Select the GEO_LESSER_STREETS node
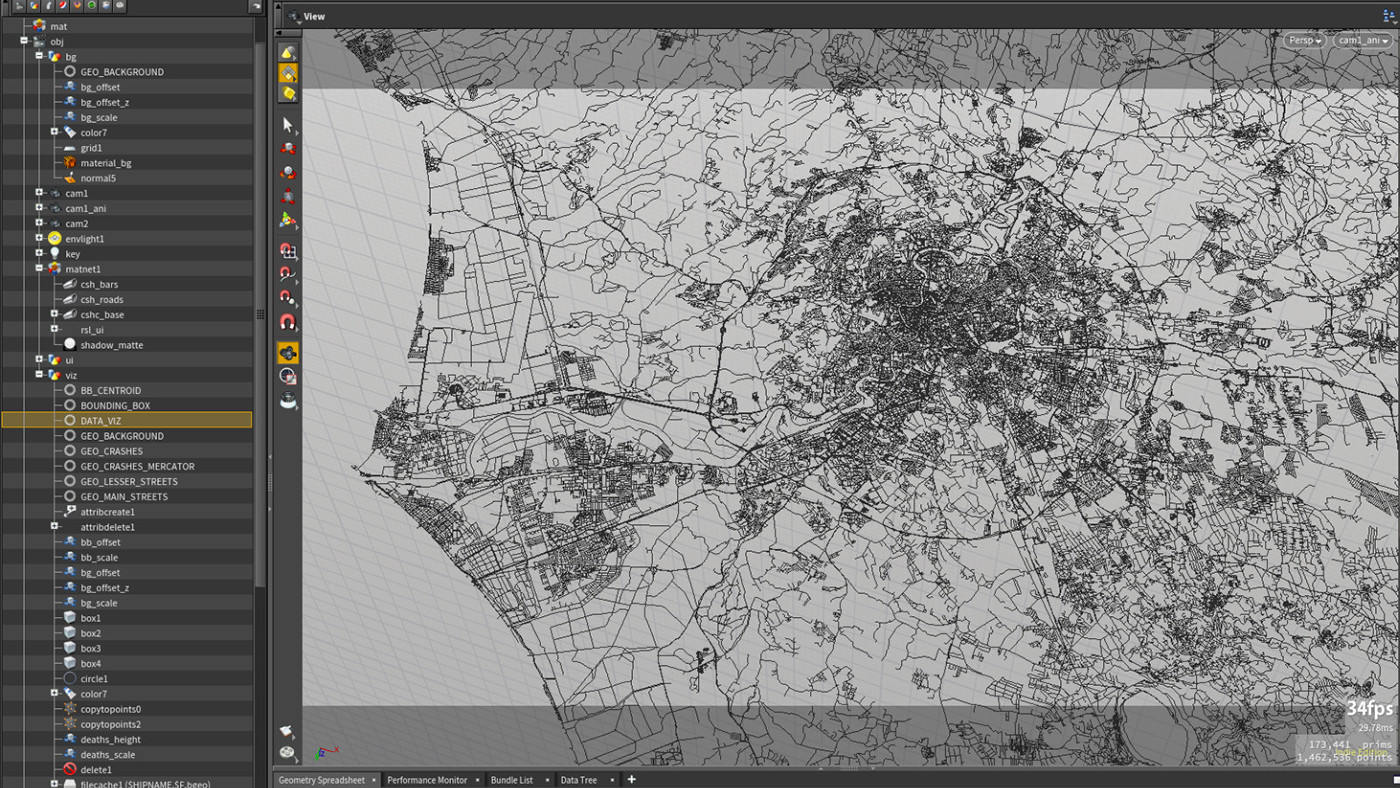This screenshot has width=1400, height=788. pyautogui.click(x=129, y=481)
